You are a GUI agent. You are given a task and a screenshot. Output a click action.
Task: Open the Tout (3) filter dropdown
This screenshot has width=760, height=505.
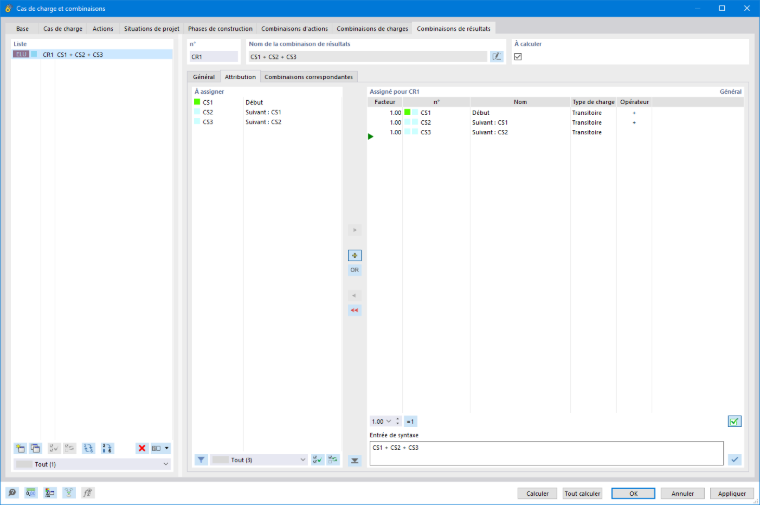pyautogui.click(x=259, y=460)
